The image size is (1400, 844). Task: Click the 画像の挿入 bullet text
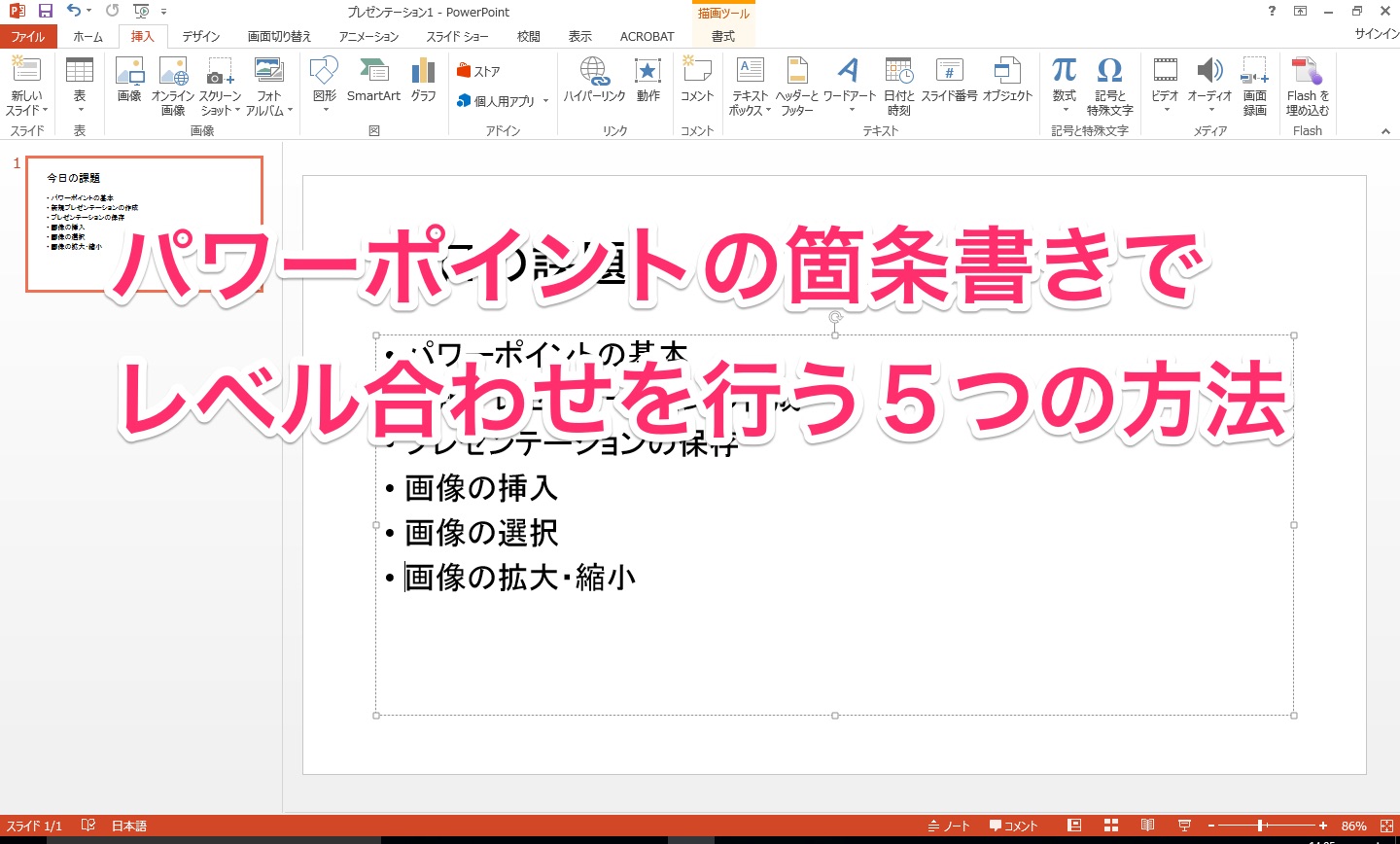coord(481,488)
